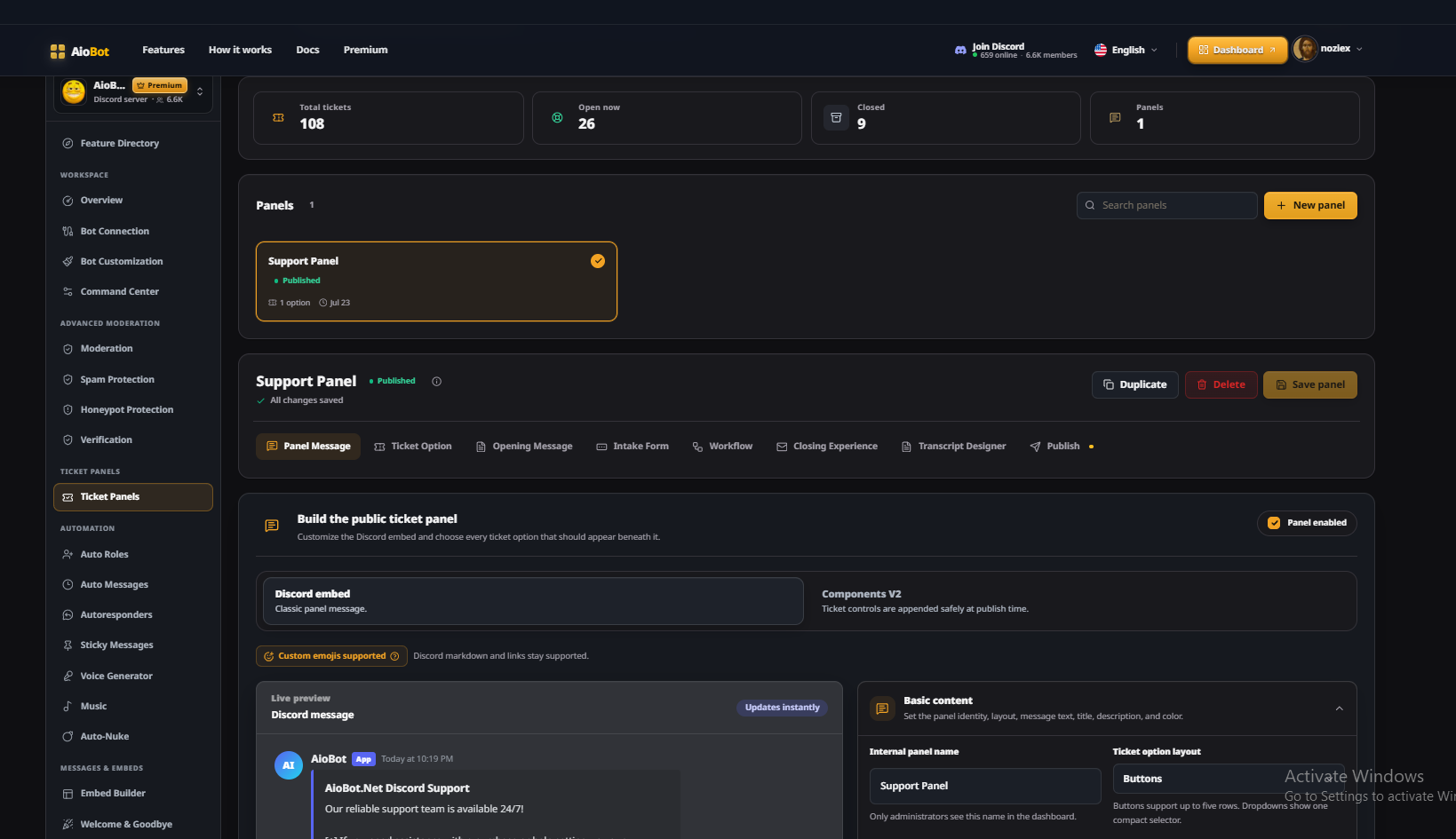Click the New panel button
This screenshot has height=839, width=1456.
1310,205
